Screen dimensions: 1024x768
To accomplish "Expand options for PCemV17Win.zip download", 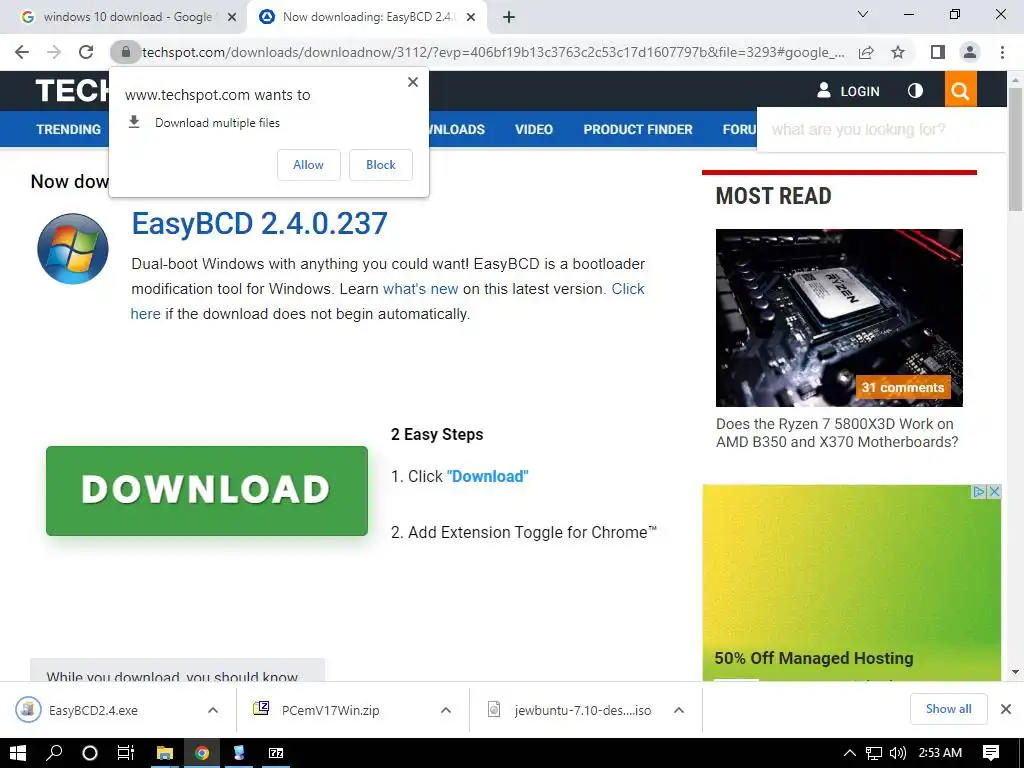I will (x=446, y=711).
